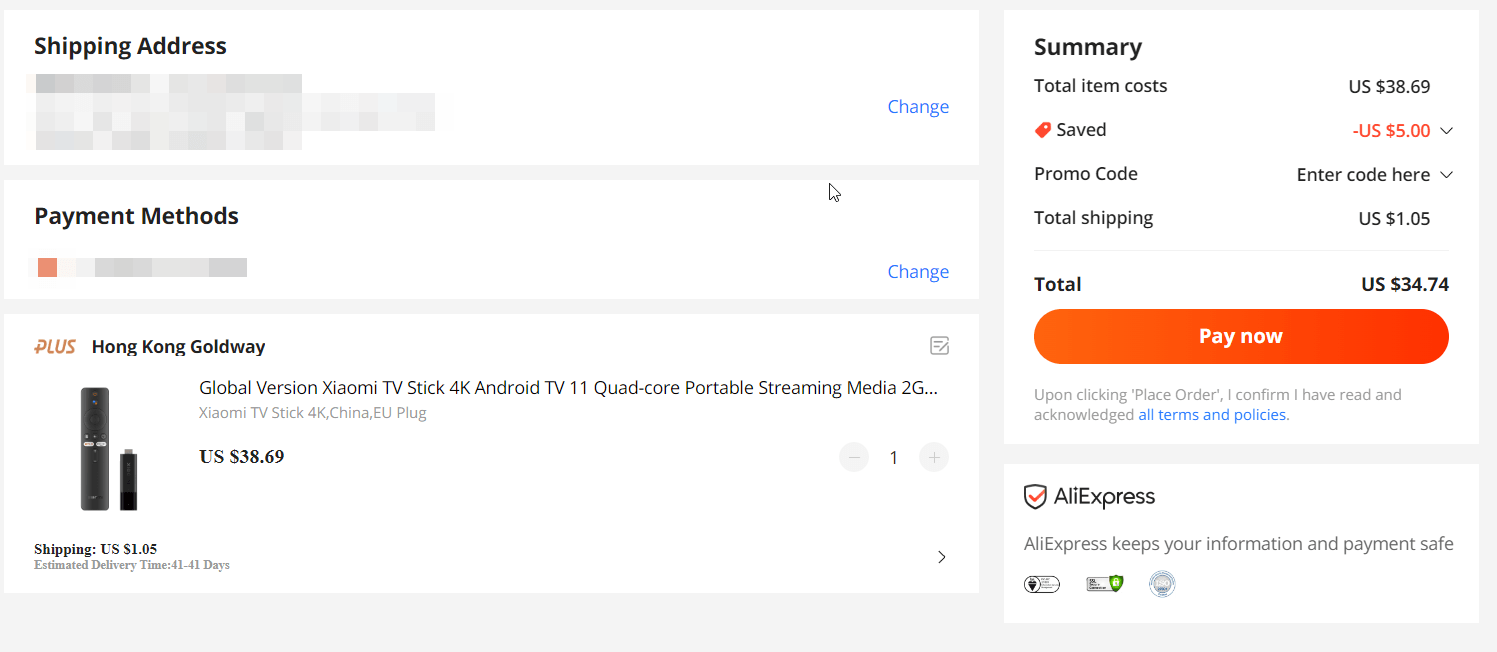
Task: Expand the Saved discount details chevron
Action: point(1446,131)
